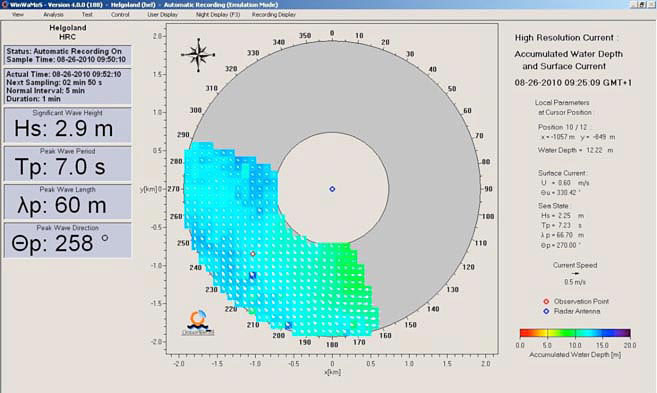Viewport: 657px width, 393px height.
Task: Click the WinWaMoS application icon in title bar
Action: click(4, 5)
